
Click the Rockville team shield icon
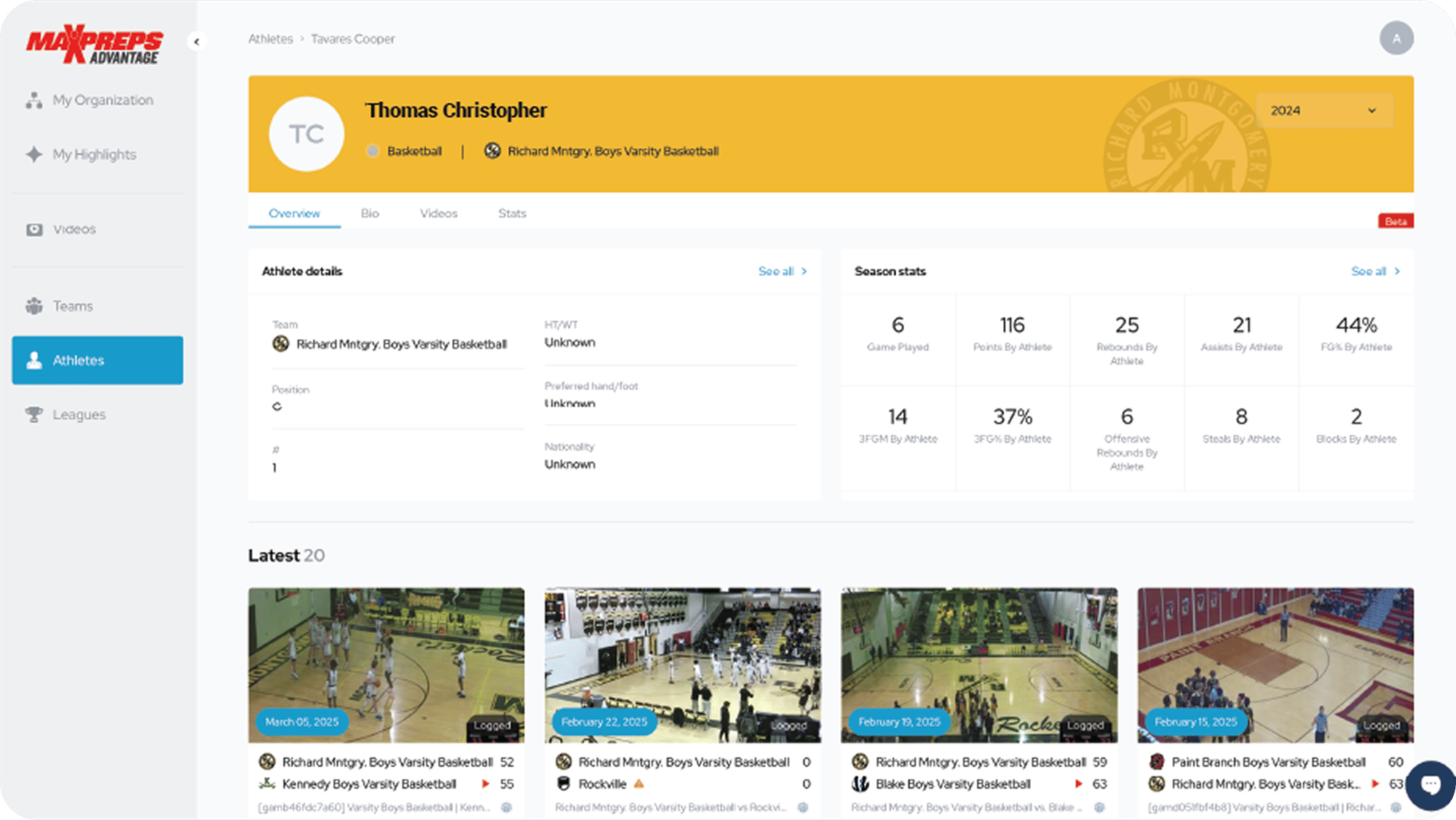point(563,784)
